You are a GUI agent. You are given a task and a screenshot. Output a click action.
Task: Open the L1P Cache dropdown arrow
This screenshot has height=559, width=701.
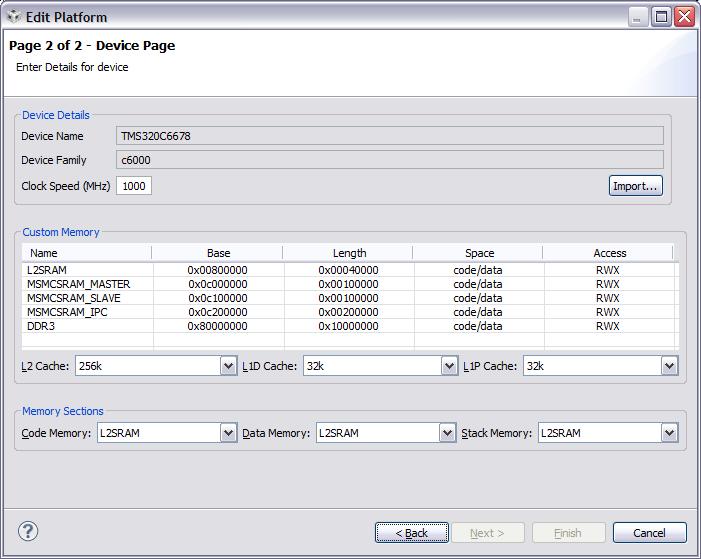tap(669, 366)
